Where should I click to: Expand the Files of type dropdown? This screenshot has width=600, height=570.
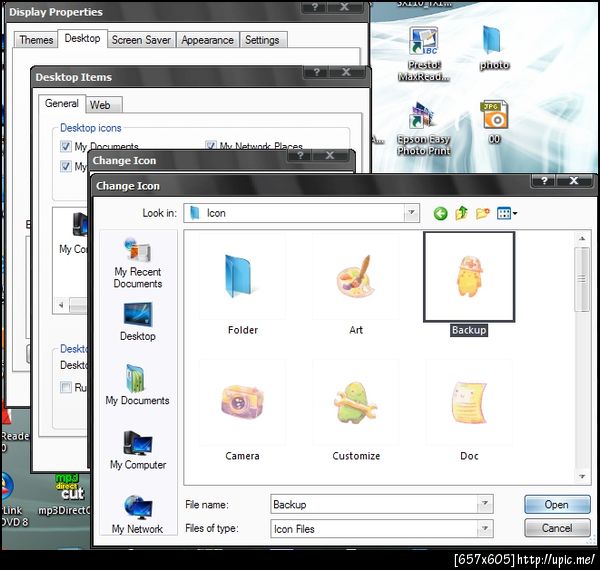[x=485, y=529]
